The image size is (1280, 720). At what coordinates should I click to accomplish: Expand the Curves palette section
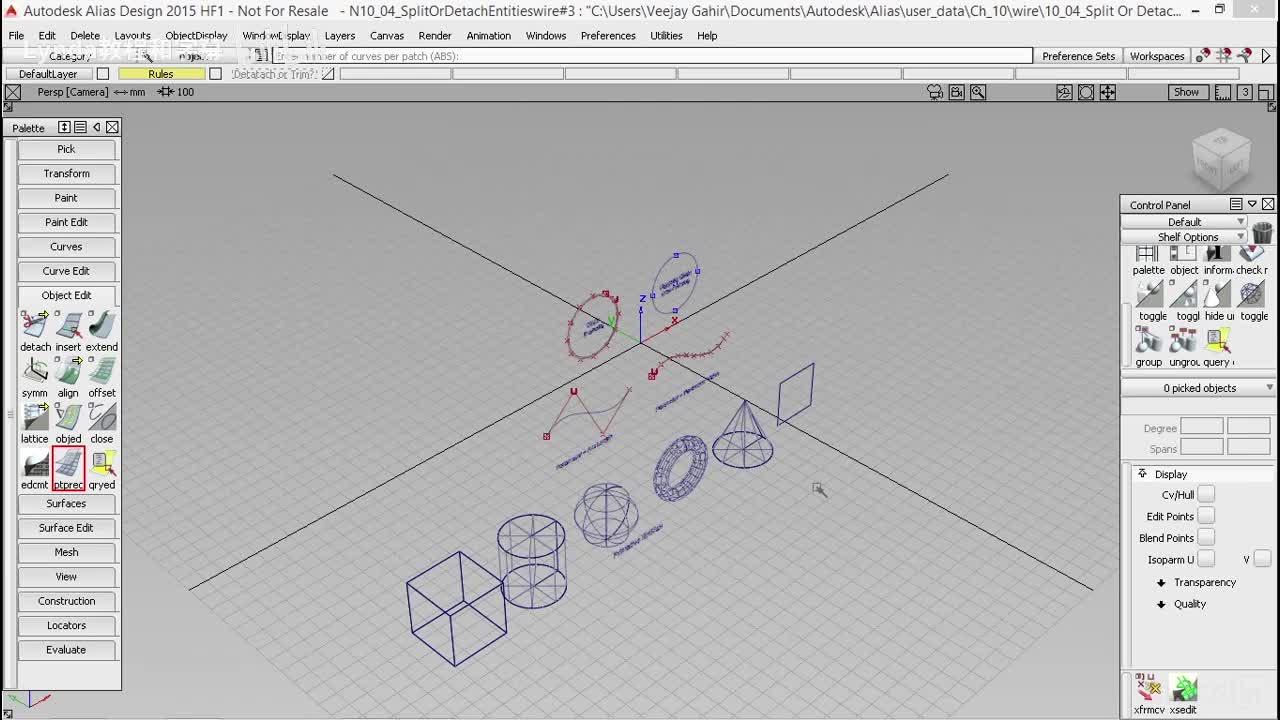tap(66, 247)
